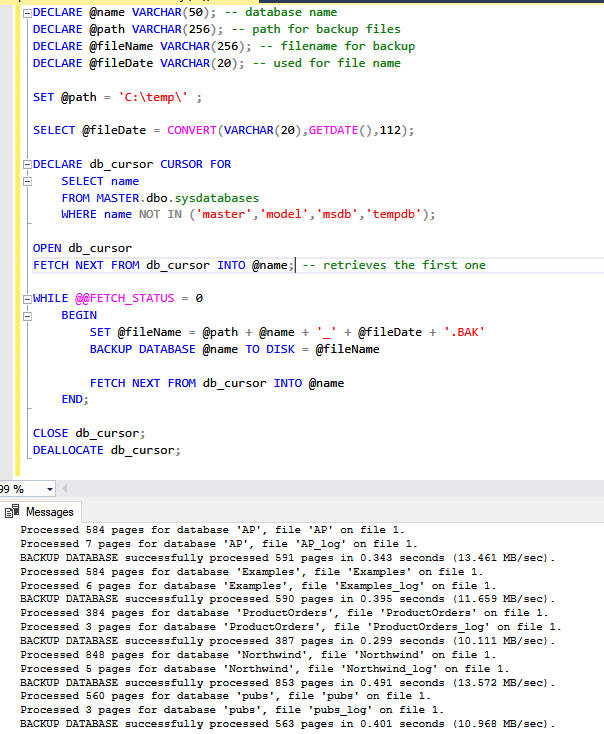Image resolution: width=604 pixels, height=734 pixels.
Task: Click message for file 'ProductOrders_log'
Action: [291, 627]
